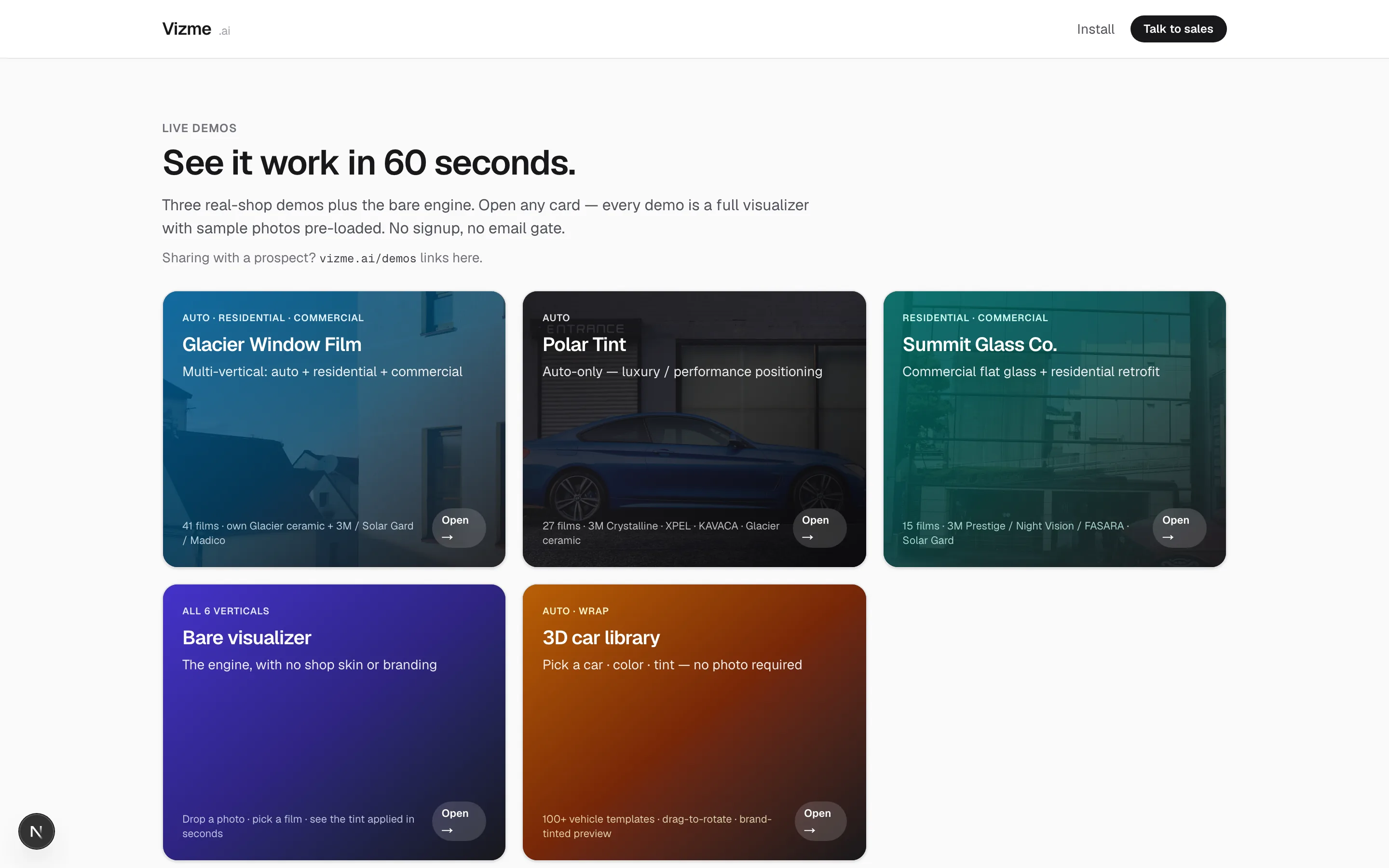This screenshot has height=868, width=1389.
Task: Open the Glacier Window Film demo button
Action: (459, 528)
